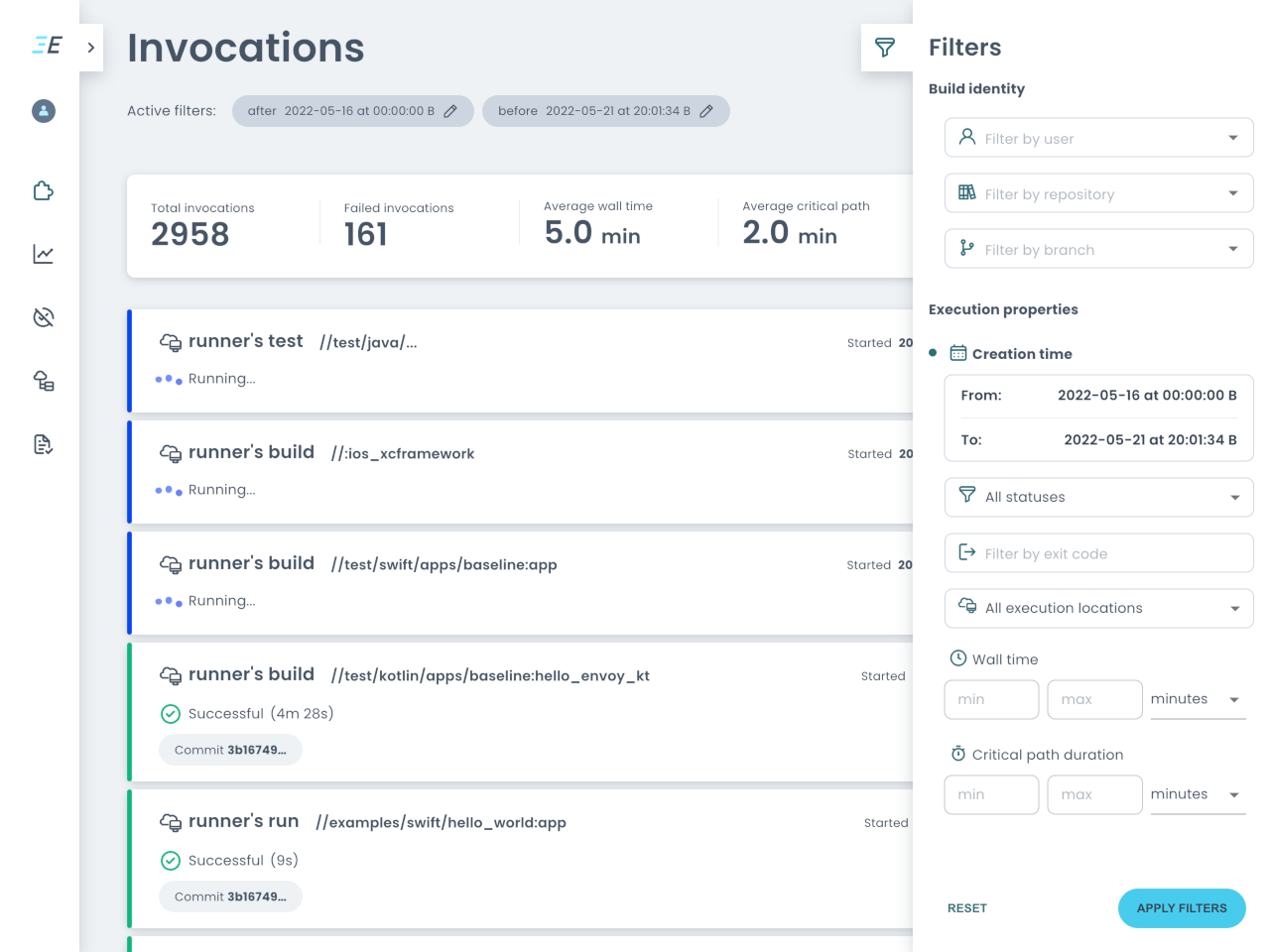This screenshot has height=952, width=1270.
Task: Click the Critical path max field
Action: pyautogui.click(x=1095, y=794)
